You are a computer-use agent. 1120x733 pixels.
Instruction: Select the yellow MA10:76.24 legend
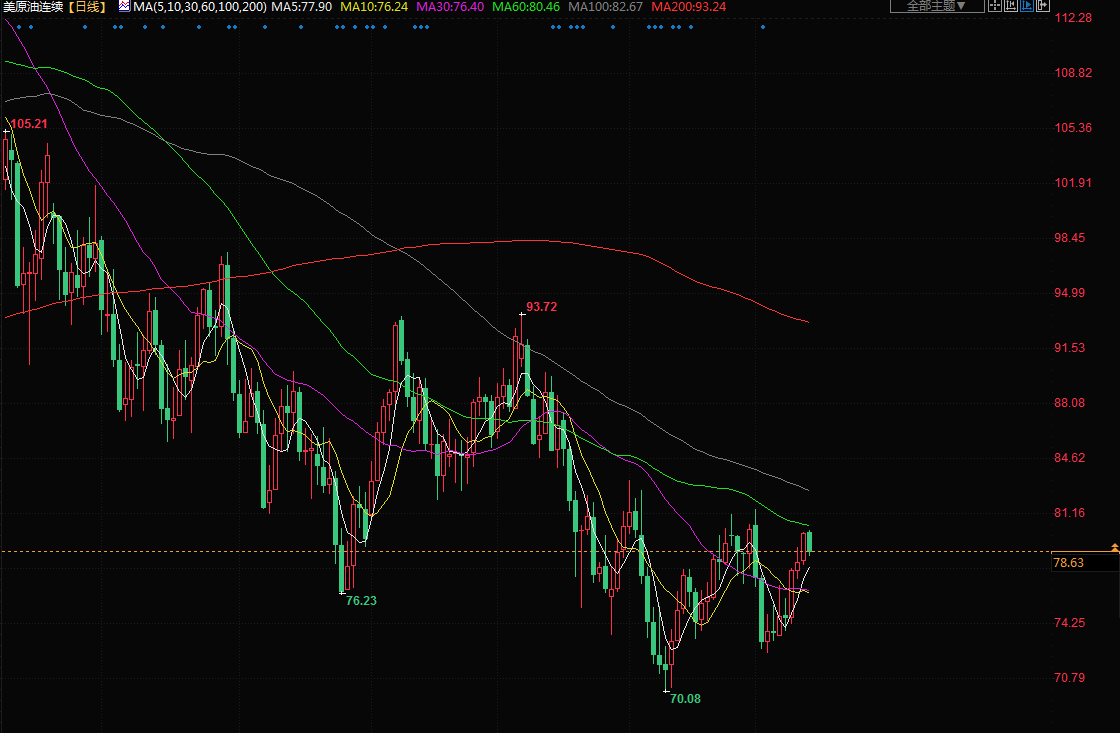click(x=373, y=7)
